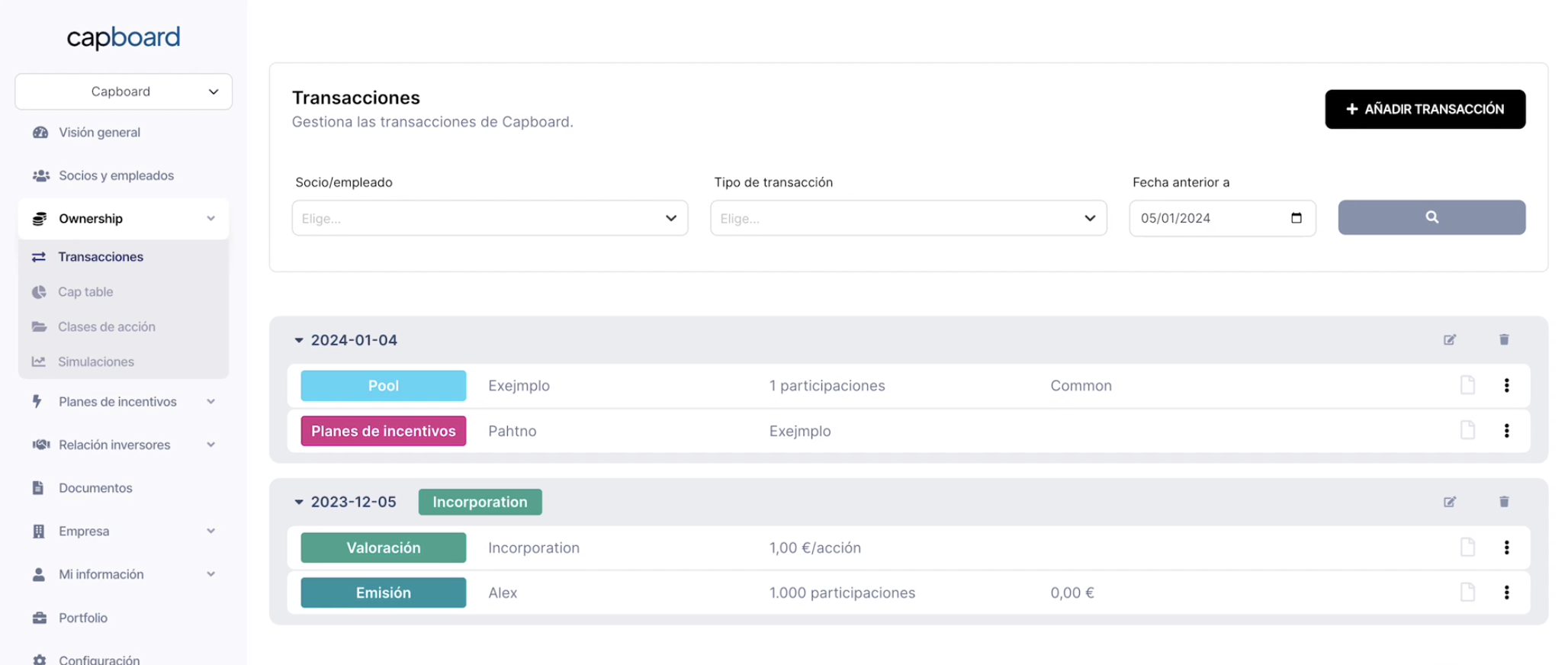Click the pink Planes de incentivos badge
The image size is (1568, 665).
click(383, 431)
